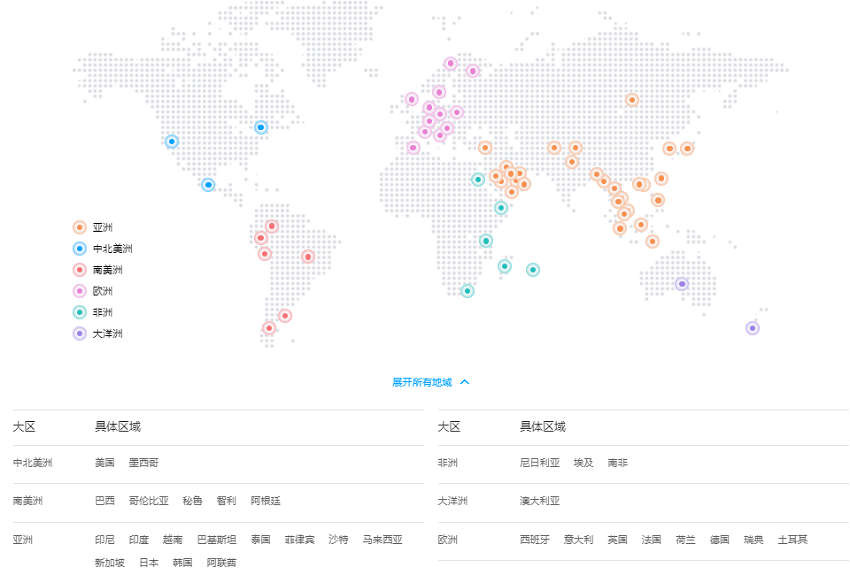Click the red 南美洲 legend marker
Viewport: 850px width, 575px height.
(x=80, y=270)
